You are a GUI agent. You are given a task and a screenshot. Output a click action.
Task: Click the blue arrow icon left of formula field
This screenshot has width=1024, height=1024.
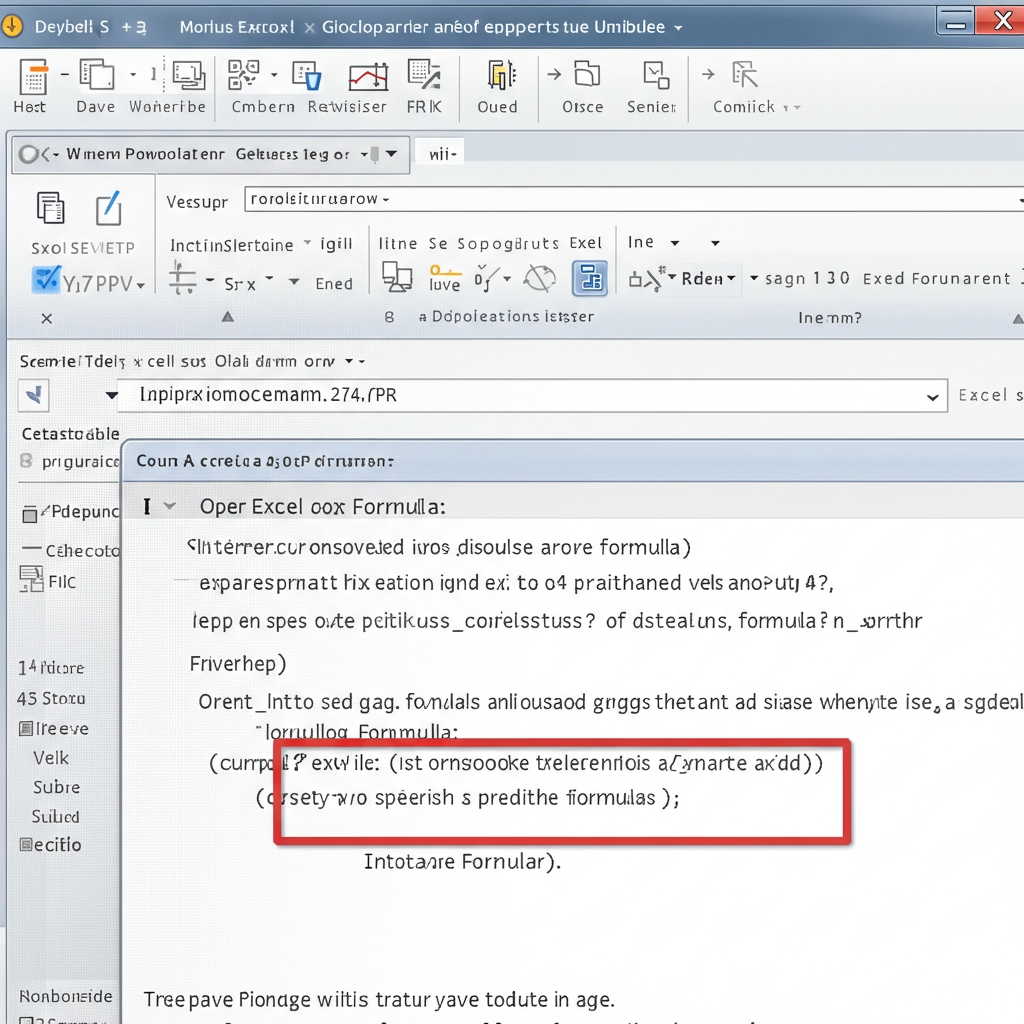tap(33, 395)
